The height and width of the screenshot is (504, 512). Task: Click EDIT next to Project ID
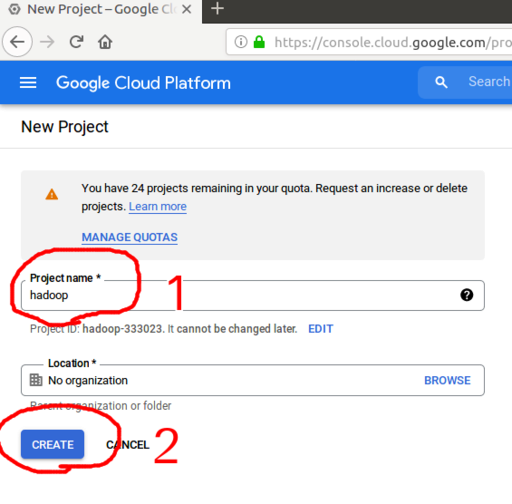tap(320, 329)
